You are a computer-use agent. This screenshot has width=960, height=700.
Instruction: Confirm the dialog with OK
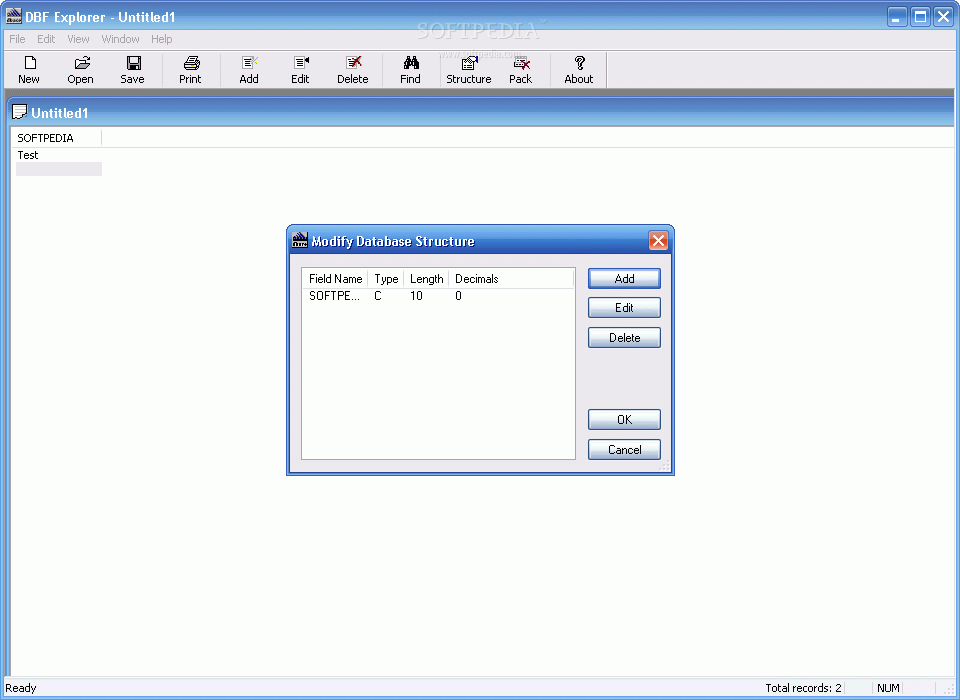point(624,420)
